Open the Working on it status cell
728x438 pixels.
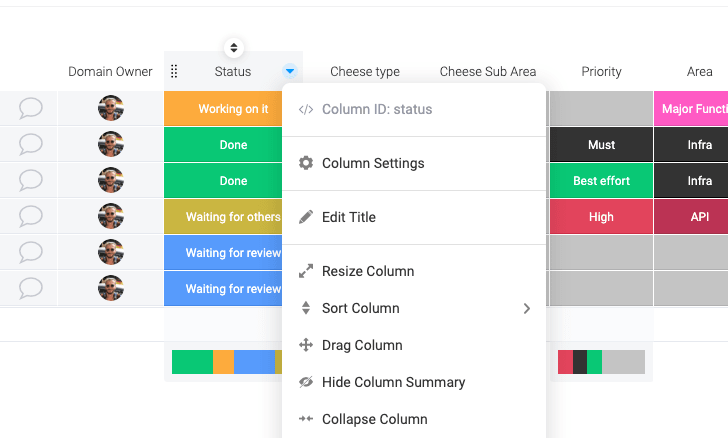coord(223,109)
